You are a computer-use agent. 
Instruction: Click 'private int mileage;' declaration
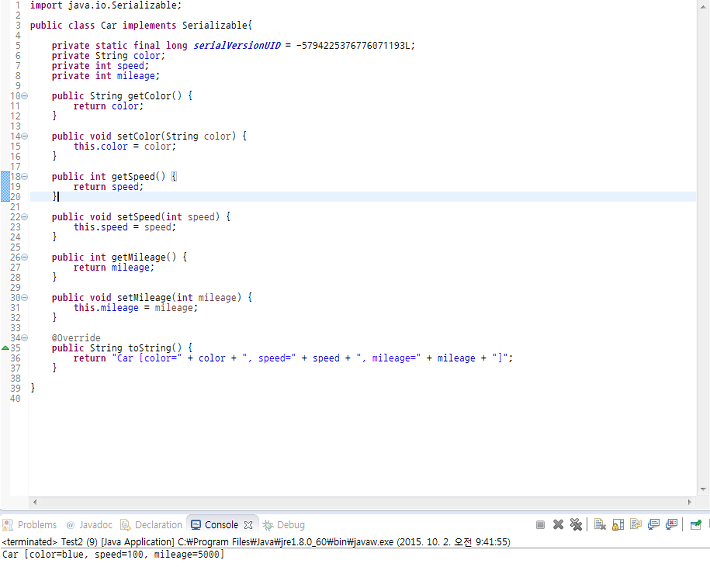(106, 76)
